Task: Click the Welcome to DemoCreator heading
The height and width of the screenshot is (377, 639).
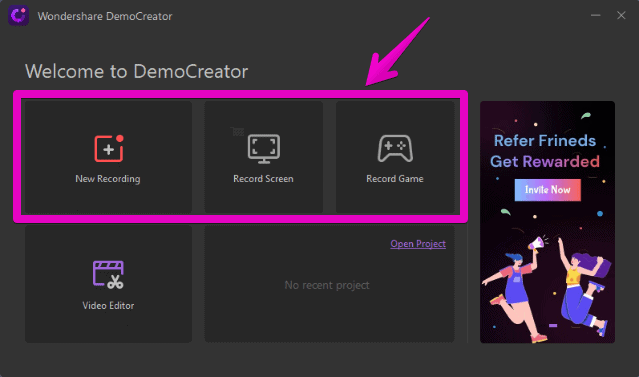Action: point(137,72)
